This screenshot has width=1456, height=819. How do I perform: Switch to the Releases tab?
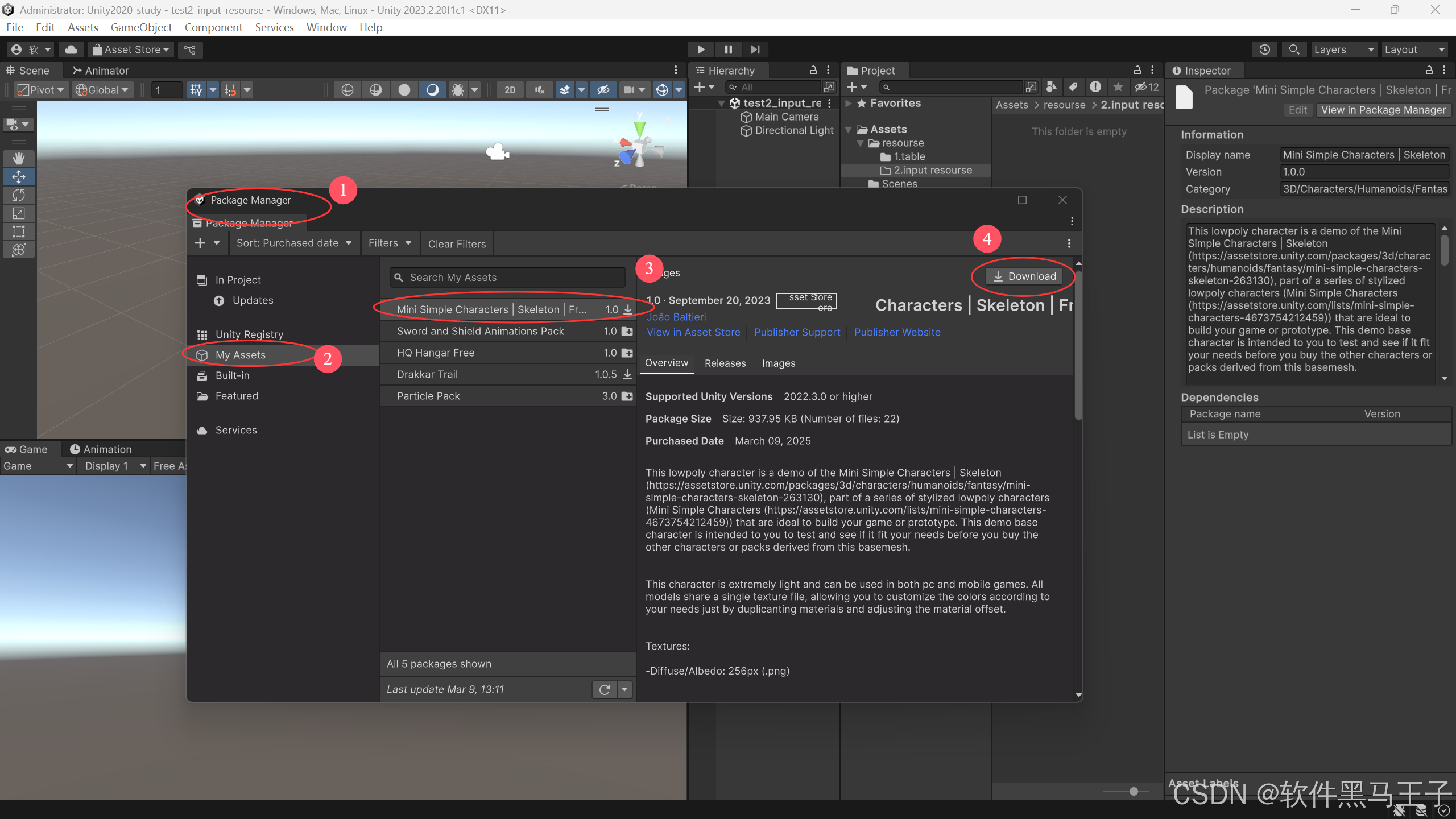click(x=725, y=363)
